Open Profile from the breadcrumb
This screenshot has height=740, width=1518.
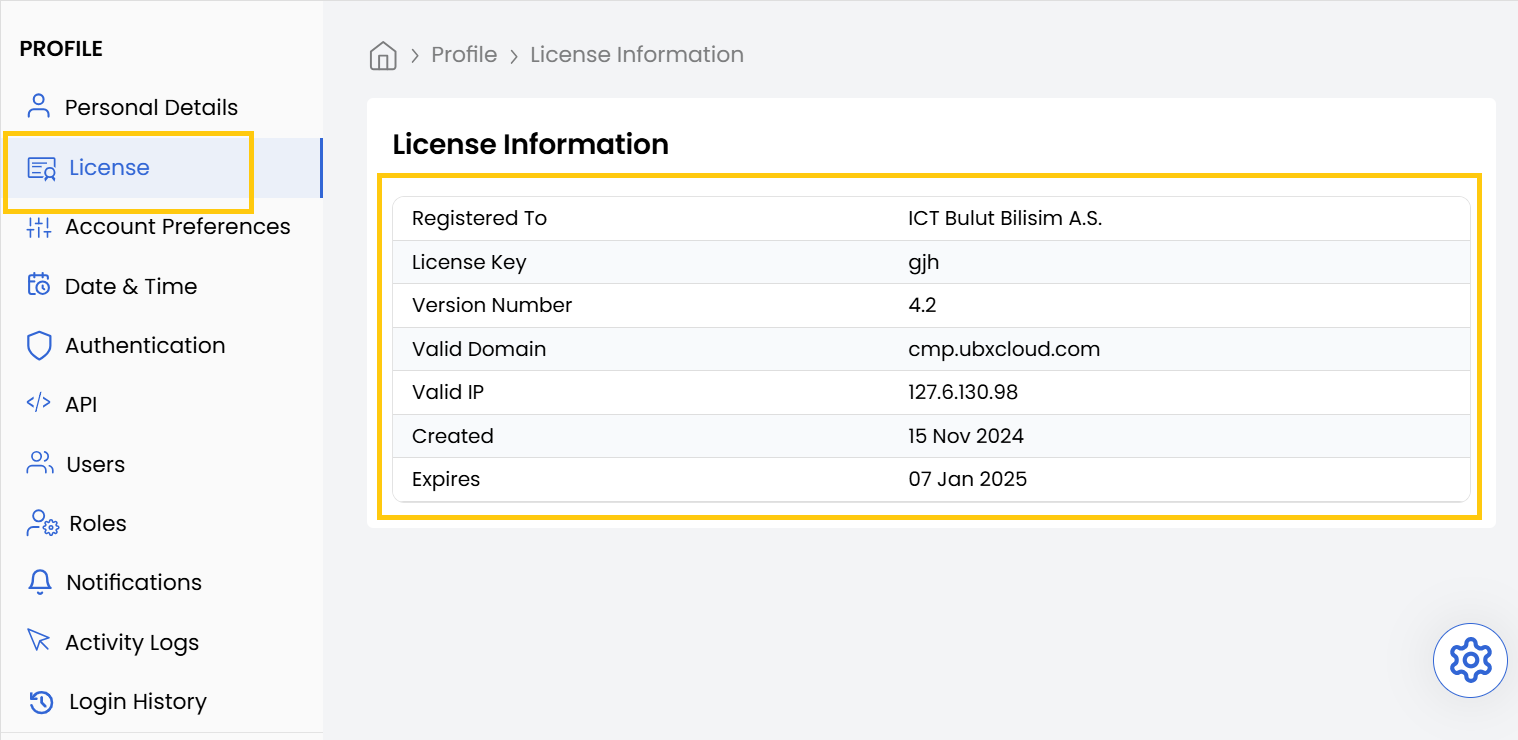tap(464, 55)
